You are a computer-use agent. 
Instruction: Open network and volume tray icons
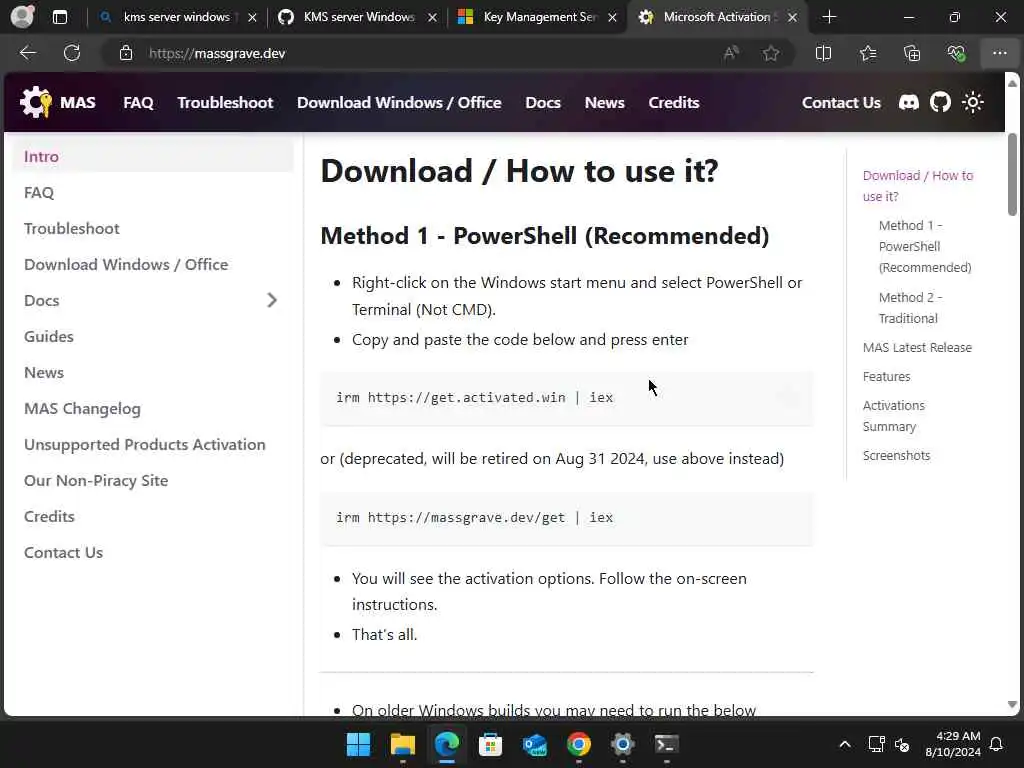click(x=889, y=744)
